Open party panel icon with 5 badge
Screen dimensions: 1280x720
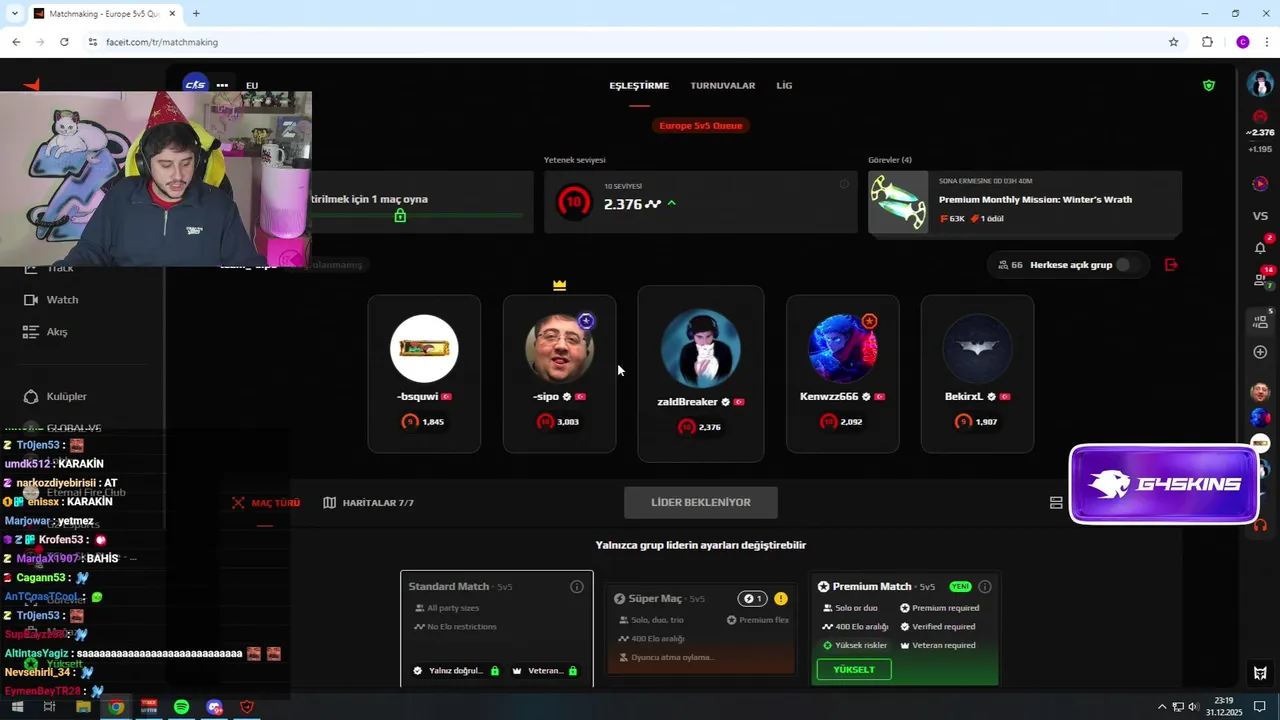pyautogui.click(x=1260, y=321)
